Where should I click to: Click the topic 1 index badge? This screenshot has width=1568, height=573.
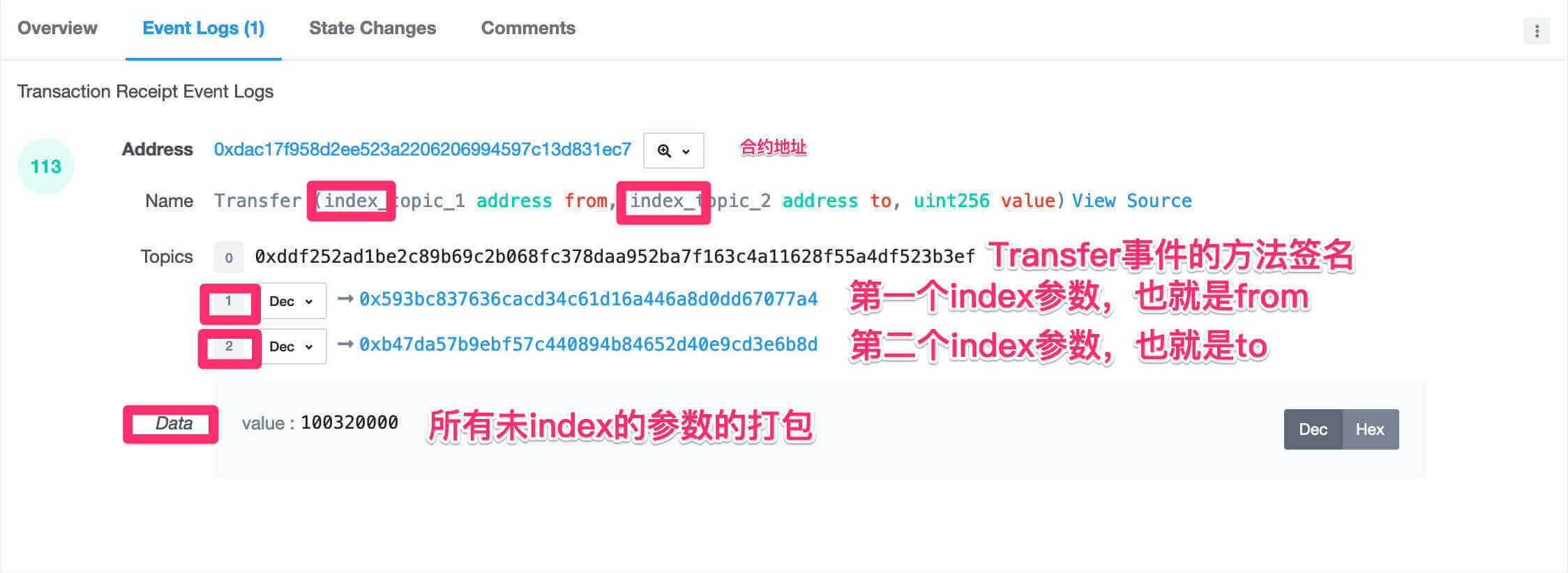(229, 301)
